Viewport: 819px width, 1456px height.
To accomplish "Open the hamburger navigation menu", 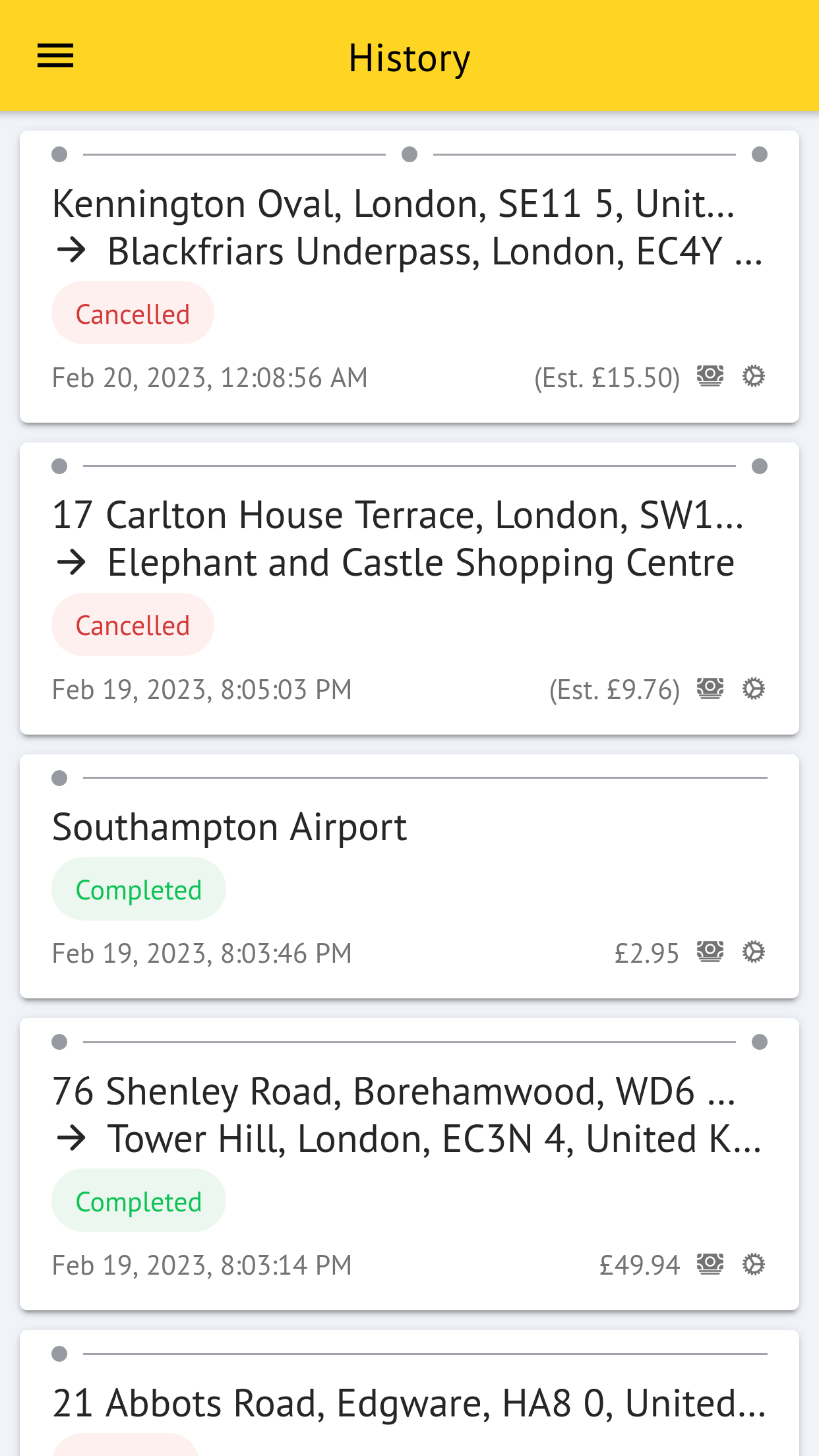I will pyautogui.click(x=55, y=56).
